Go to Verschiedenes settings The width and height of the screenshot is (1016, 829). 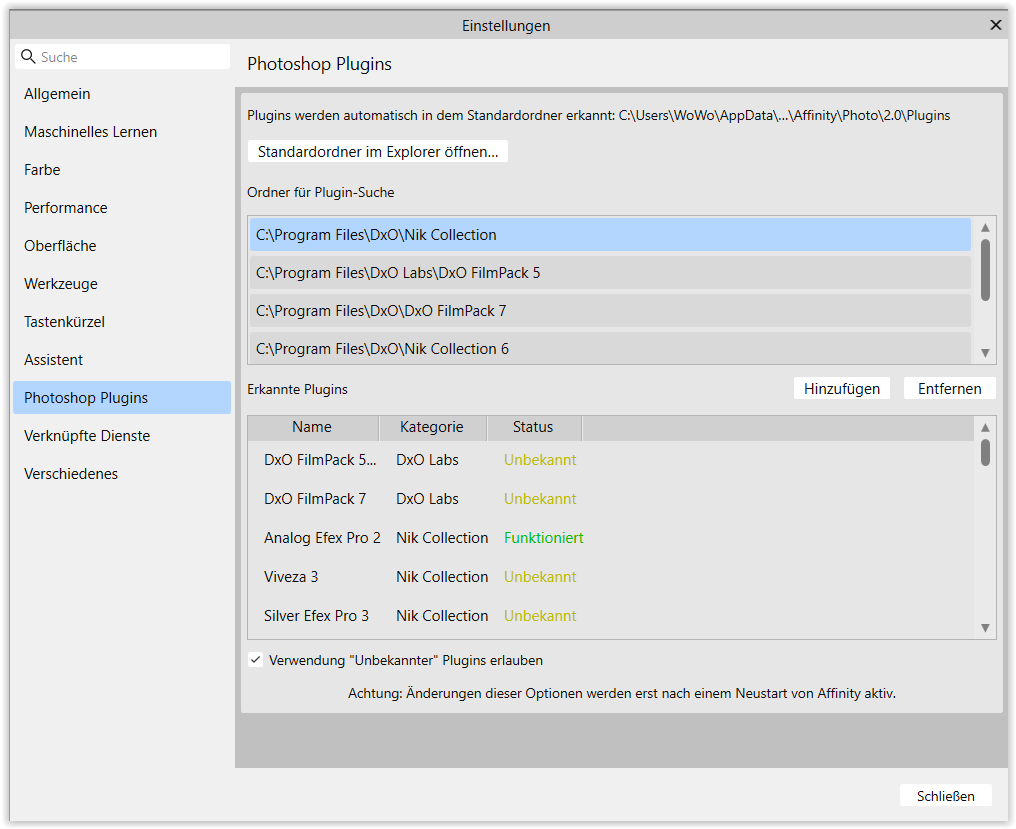coord(122,474)
